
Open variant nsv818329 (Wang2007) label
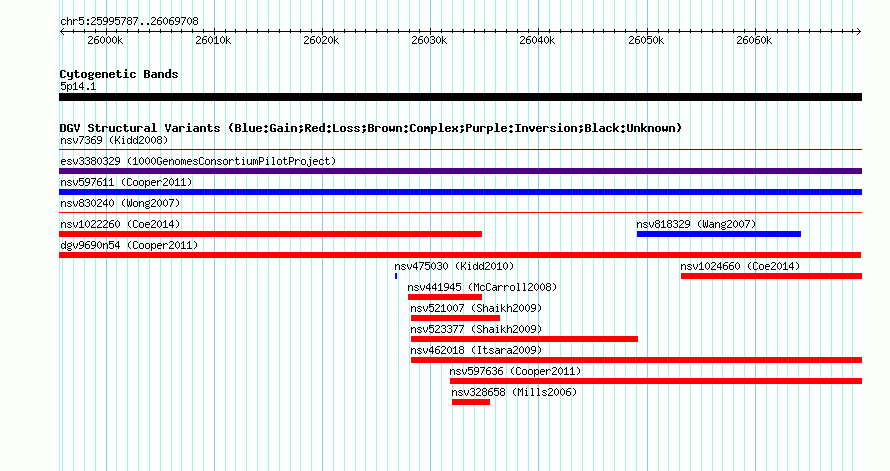pos(696,224)
